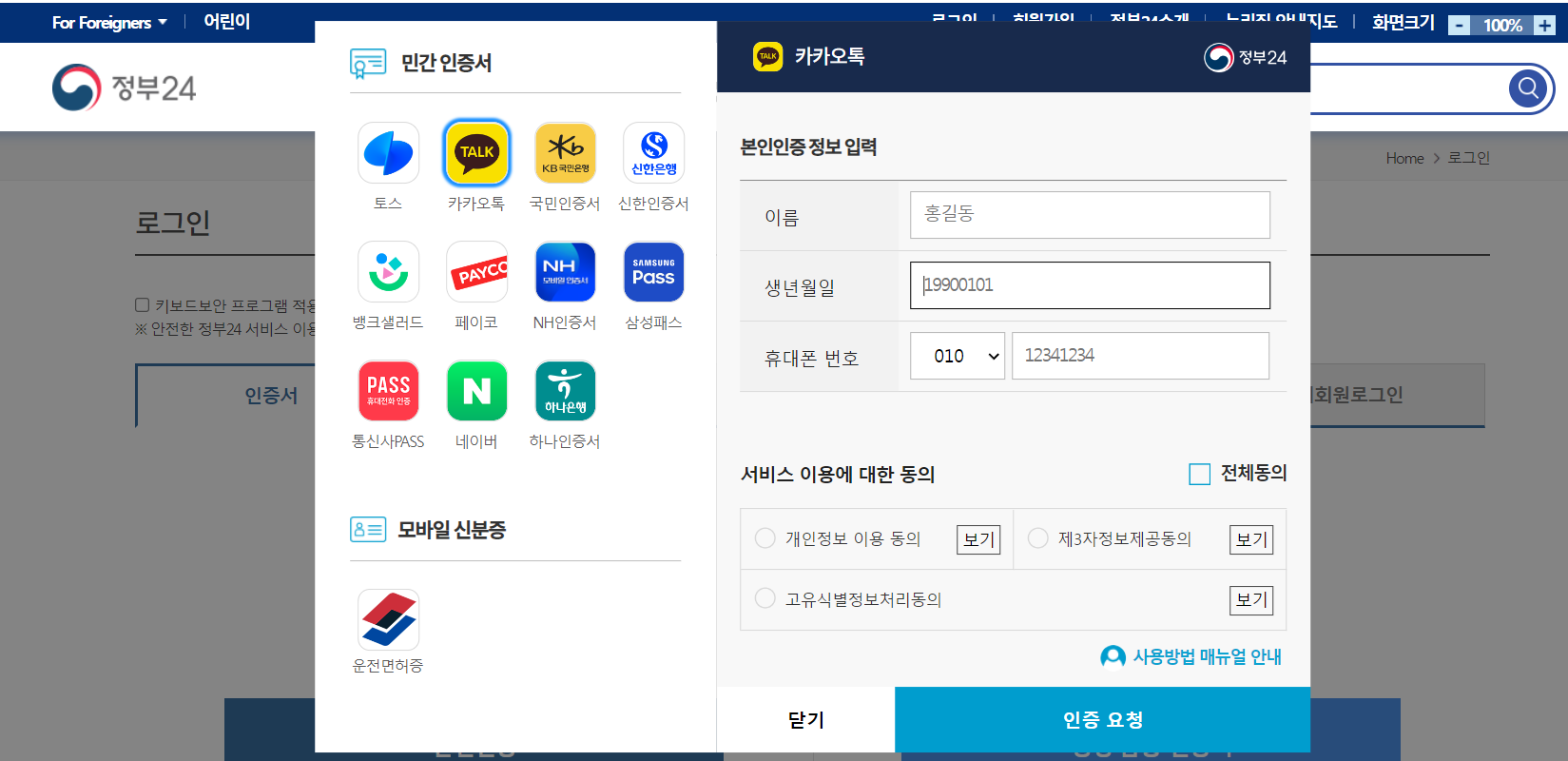Switch to the 회원로그인 tab
This screenshot has width=1568, height=761.
tap(1398, 395)
